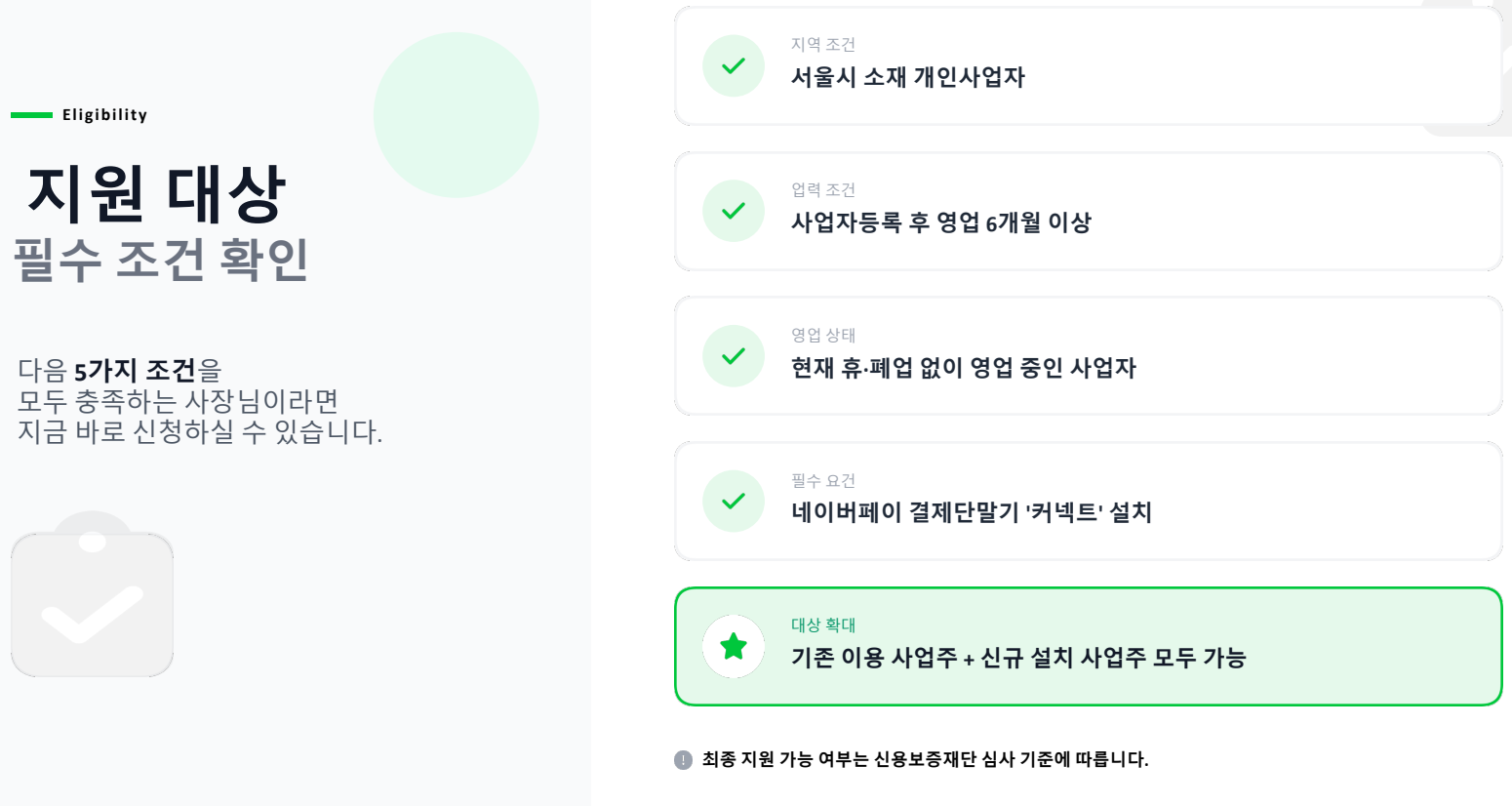Image resolution: width=1512 pixels, height=806 pixels.
Task: Click the checkmark icon for 필수 요건
Action: [734, 502]
